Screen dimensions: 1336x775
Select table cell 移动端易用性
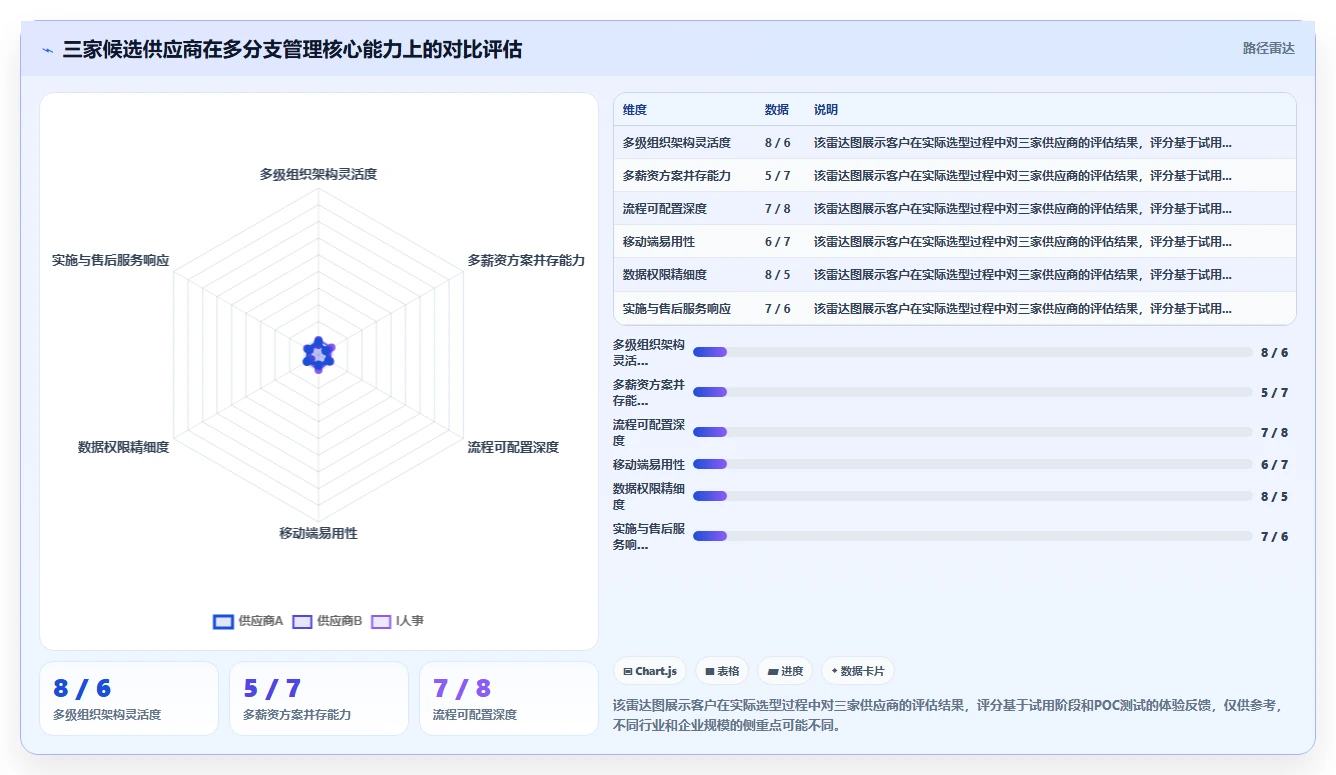(x=659, y=242)
